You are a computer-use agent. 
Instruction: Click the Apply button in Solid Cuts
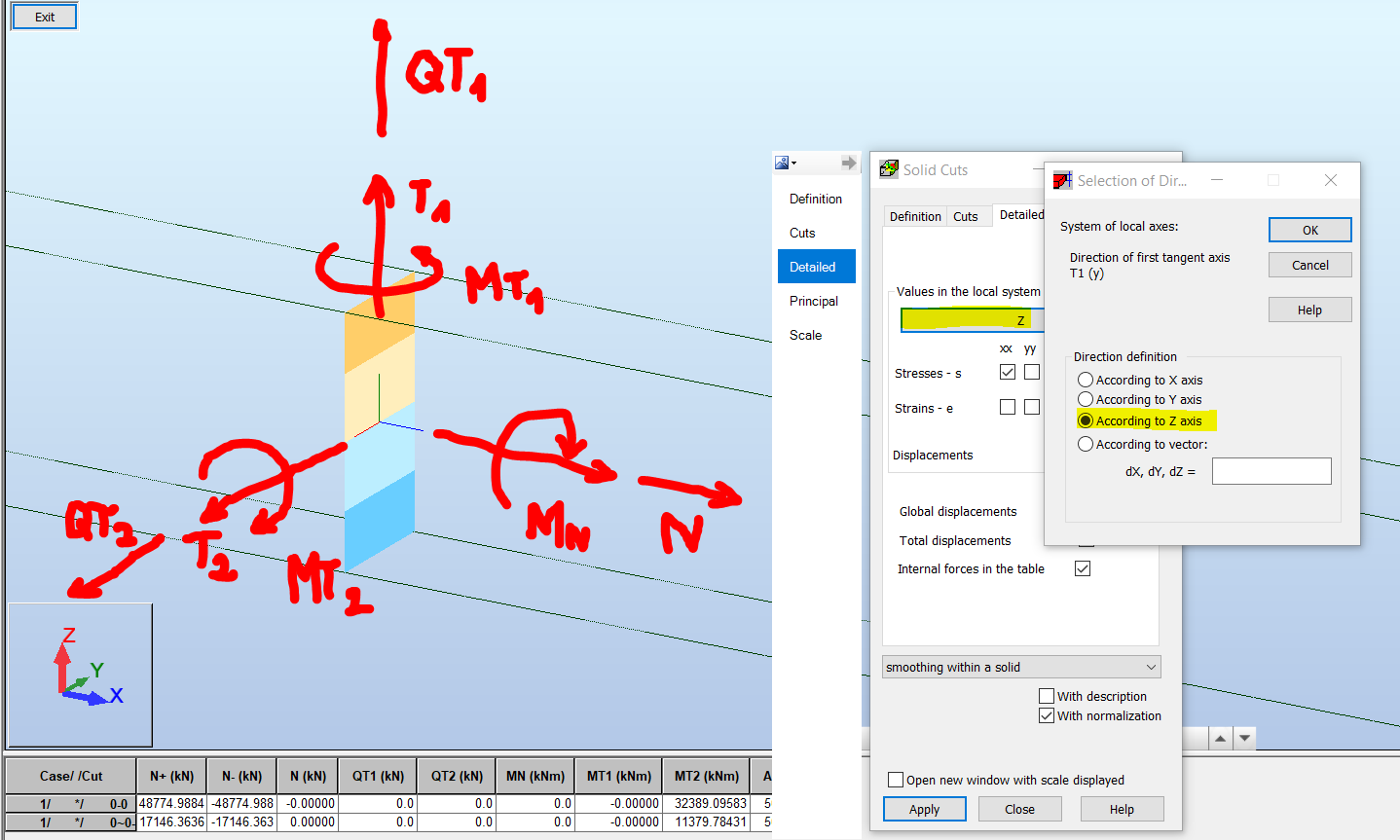(x=923, y=809)
